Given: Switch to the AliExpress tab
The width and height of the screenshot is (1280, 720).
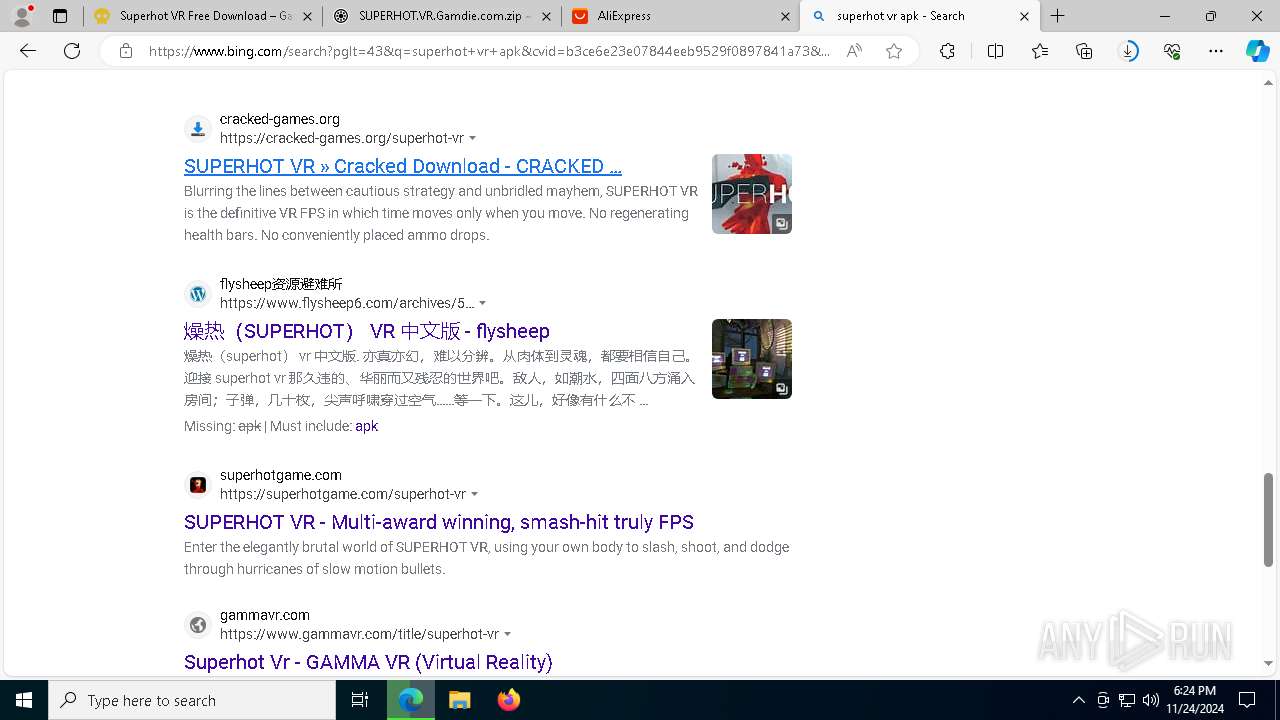Looking at the screenshot, I should (x=680, y=16).
